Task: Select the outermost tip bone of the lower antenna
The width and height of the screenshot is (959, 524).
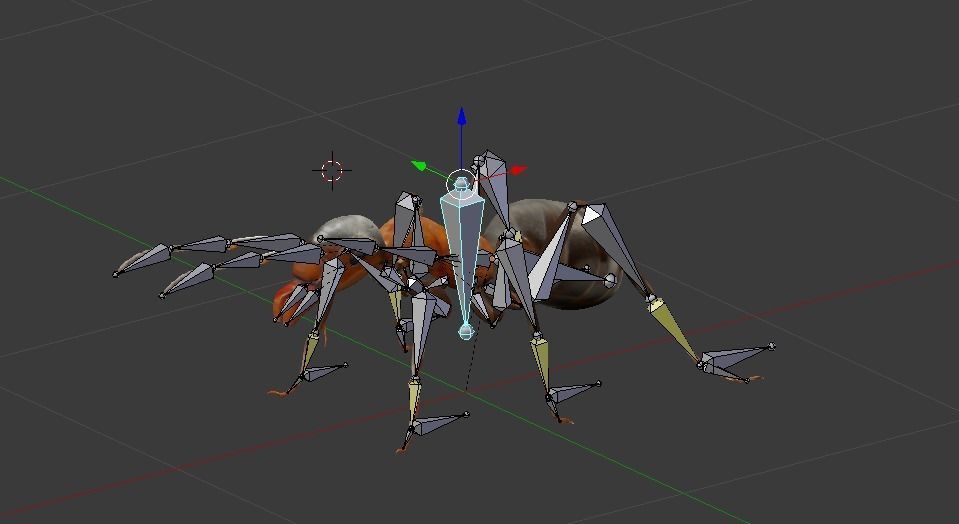Action: click(x=187, y=281)
